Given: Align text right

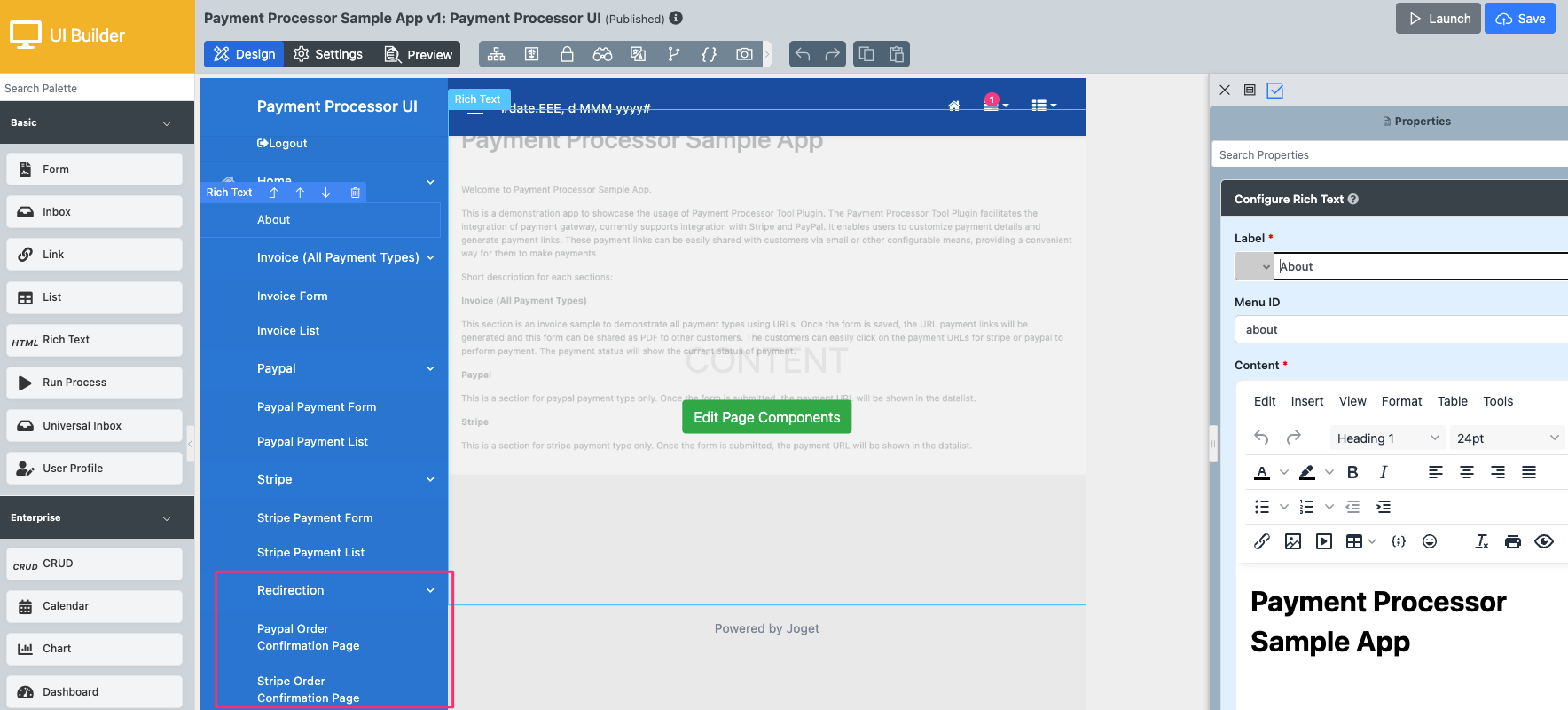Looking at the screenshot, I should tap(1498, 472).
